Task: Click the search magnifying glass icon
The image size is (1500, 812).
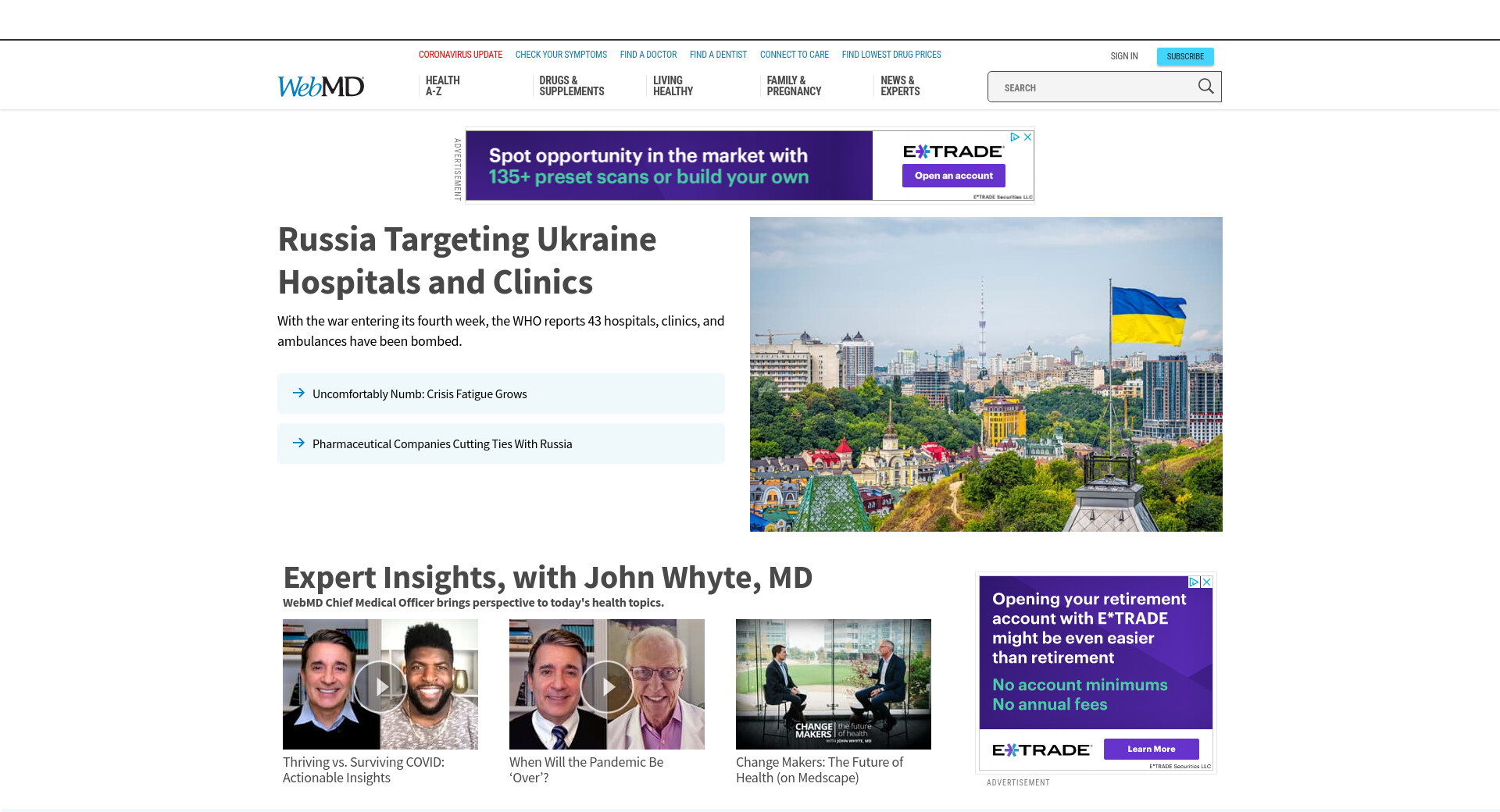Action: point(1205,87)
